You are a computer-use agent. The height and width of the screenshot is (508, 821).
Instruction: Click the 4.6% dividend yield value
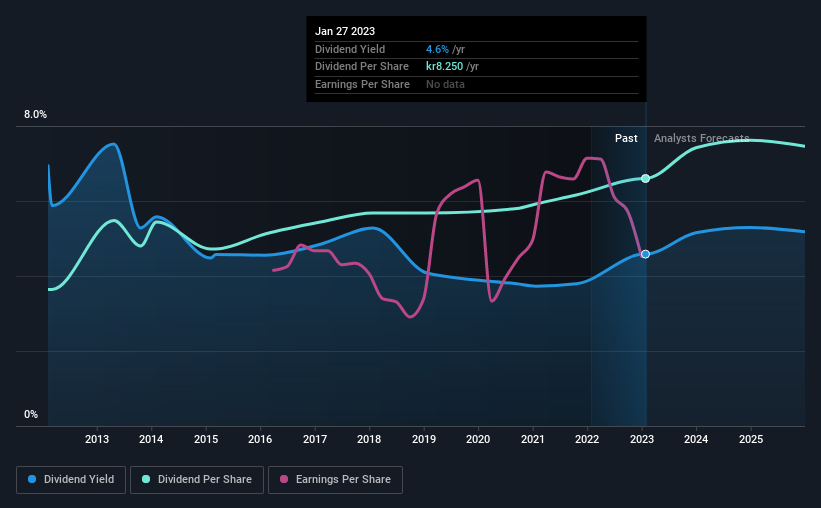click(437, 49)
